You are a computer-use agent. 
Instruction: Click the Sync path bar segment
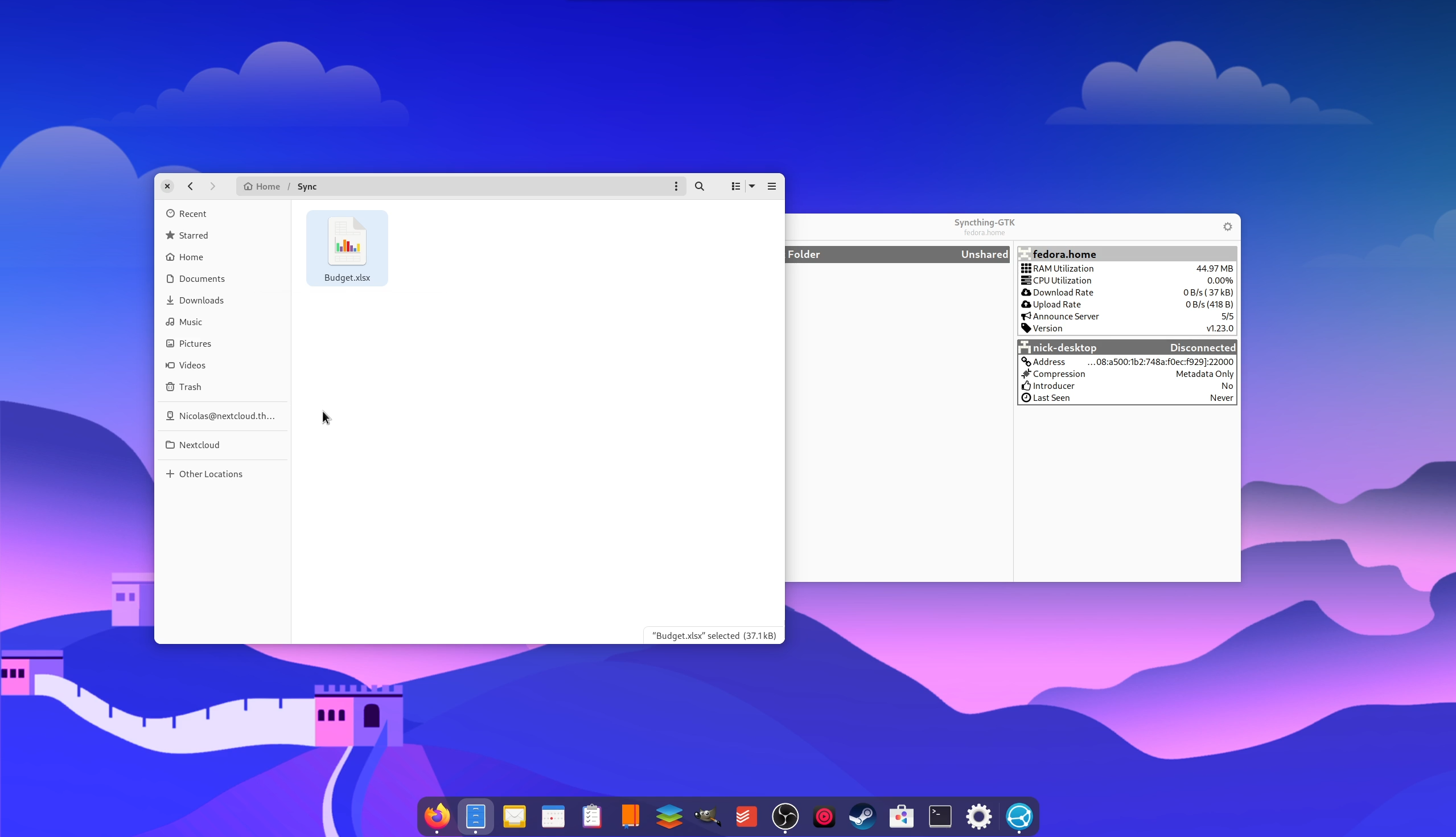coord(307,186)
